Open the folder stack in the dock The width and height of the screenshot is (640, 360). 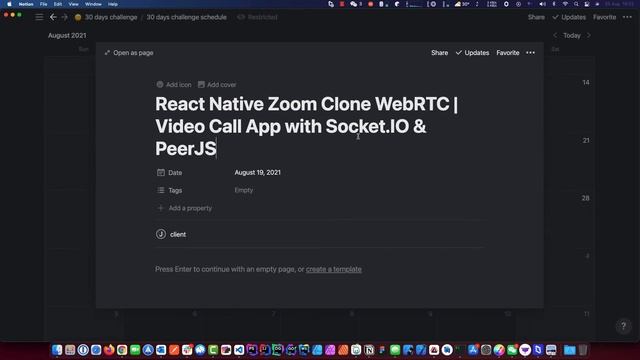[569, 350]
